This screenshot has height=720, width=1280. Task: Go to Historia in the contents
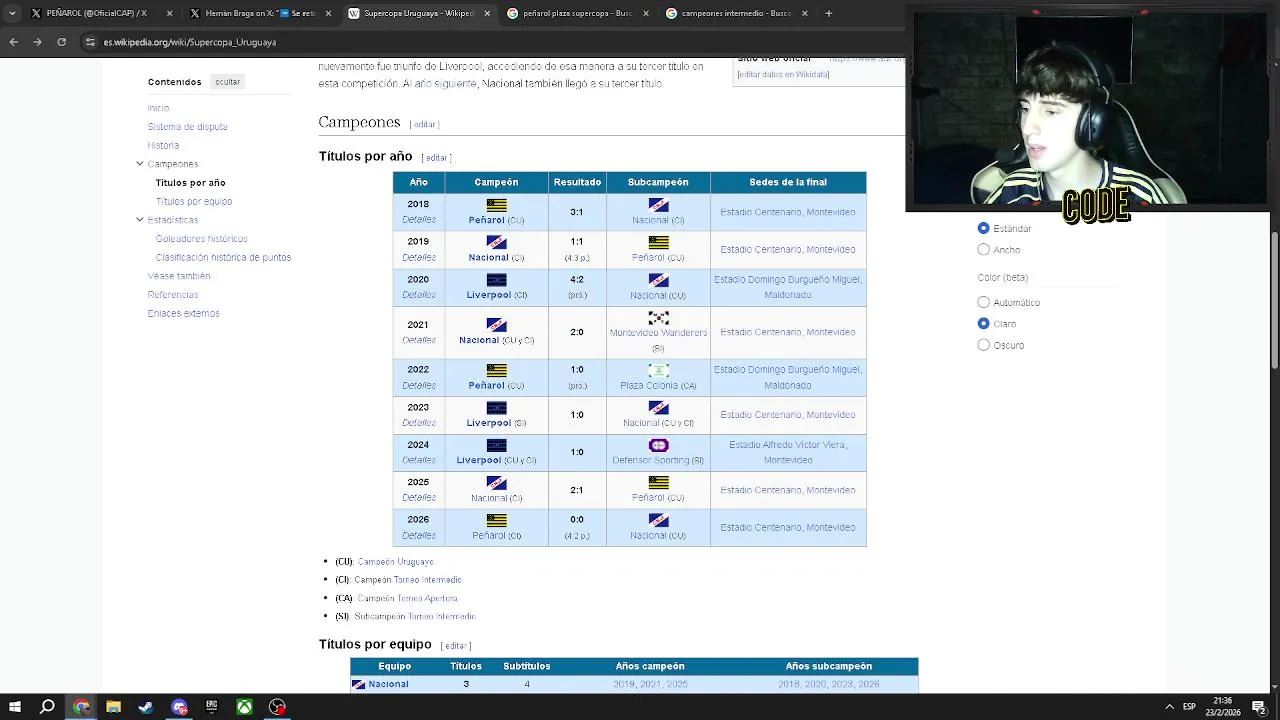click(x=163, y=145)
